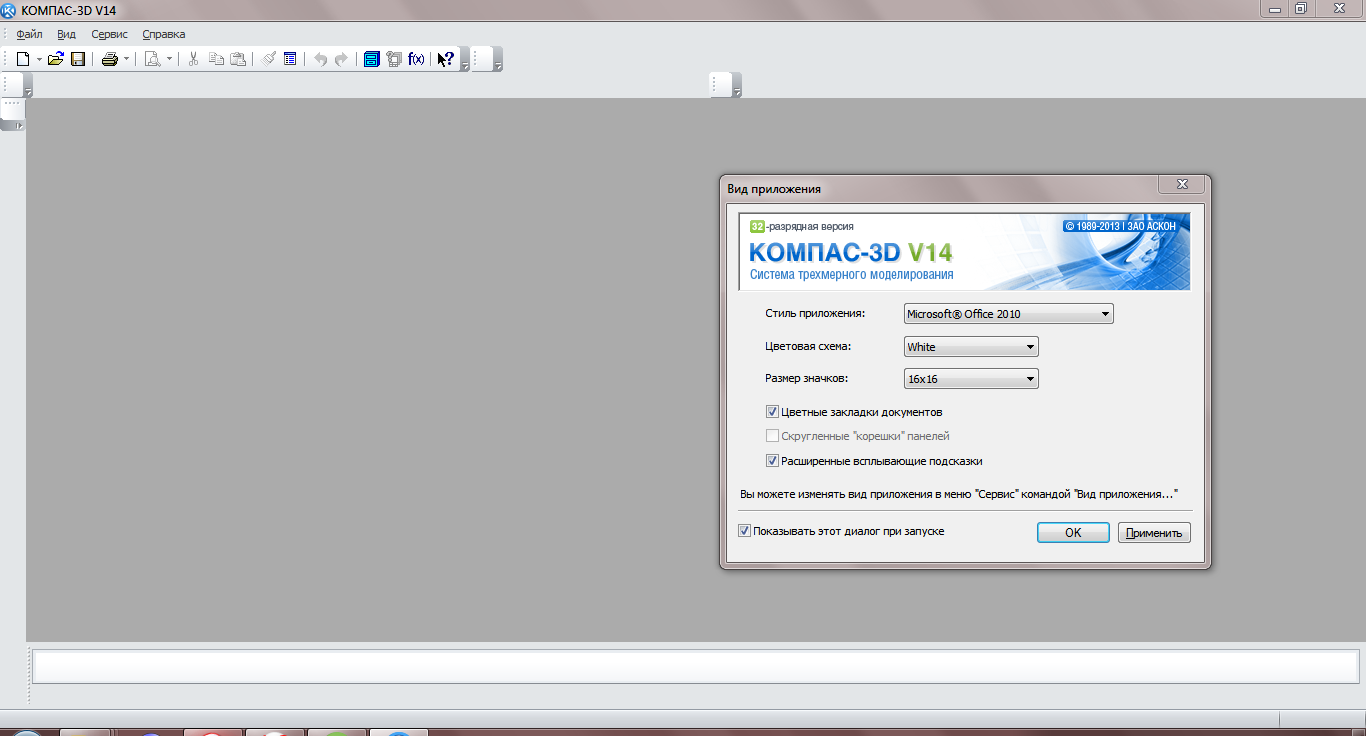Click the "Применить" button
1366x736 pixels.
(x=1153, y=533)
